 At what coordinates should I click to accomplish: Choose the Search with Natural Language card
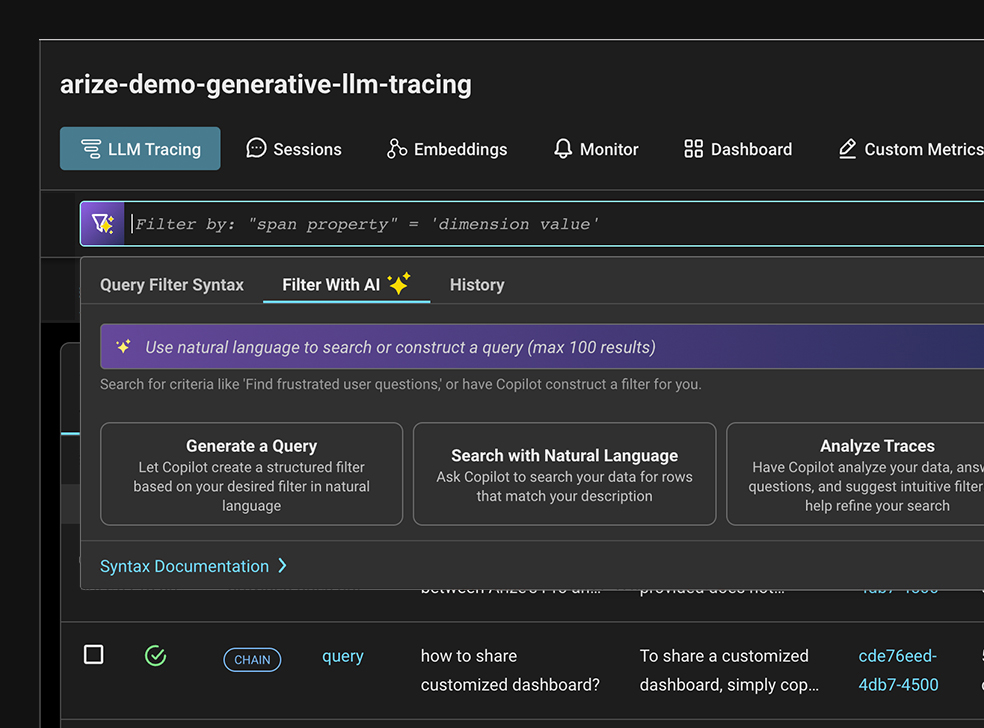[564, 474]
